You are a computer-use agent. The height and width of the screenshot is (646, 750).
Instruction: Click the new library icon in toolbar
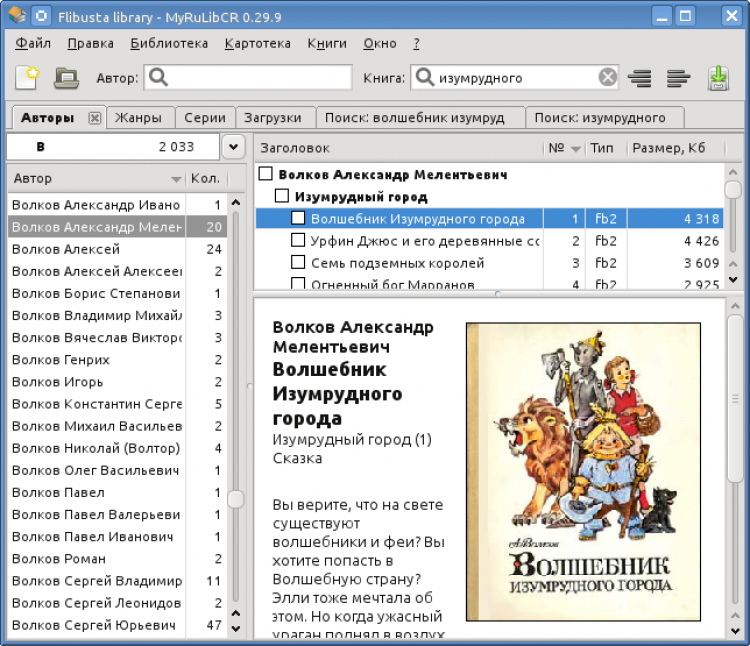click(27, 78)
